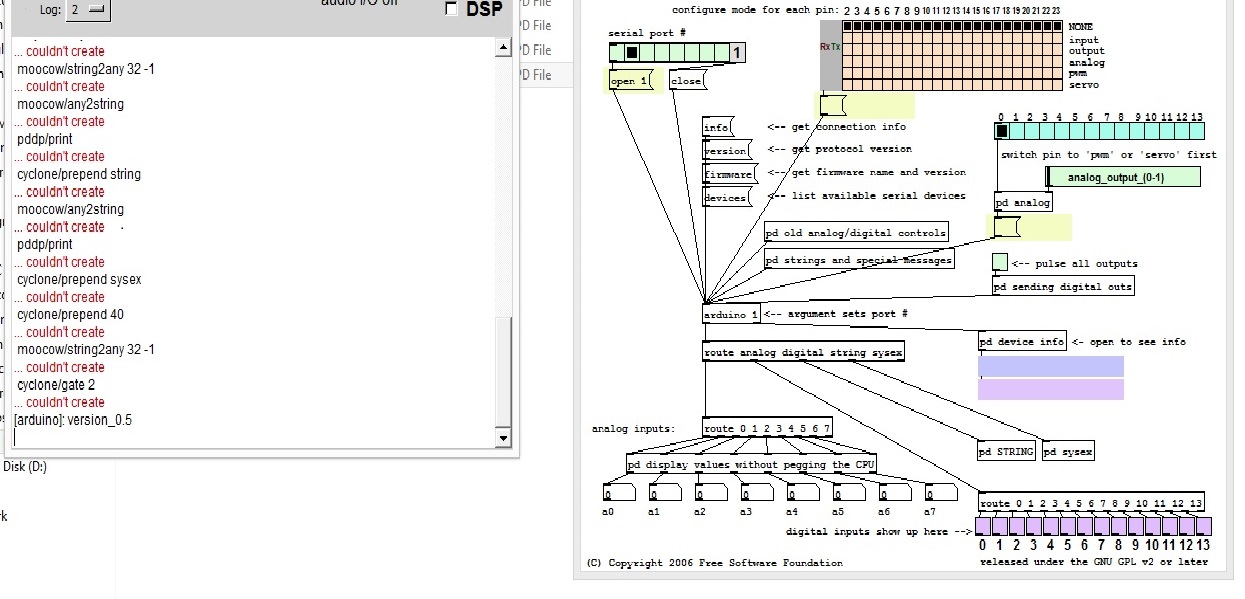Open 'pd old analog/digital controls' subpatch

(x=856, y=233)
